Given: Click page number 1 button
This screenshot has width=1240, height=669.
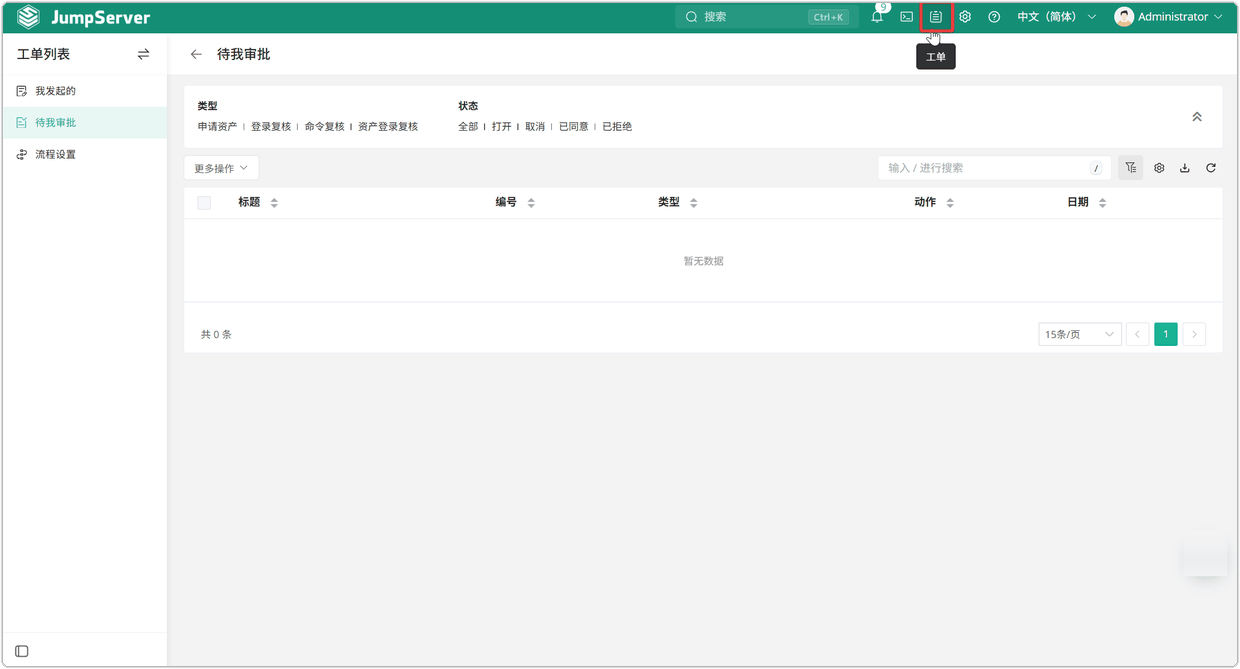Looking at the screenshot, I should click(1166, 334).
